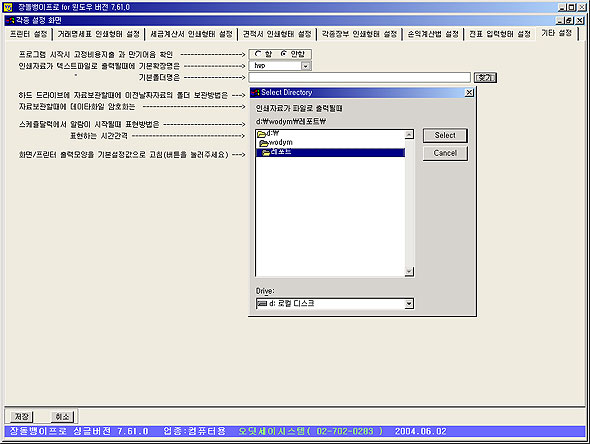Screen dimensions: 590x444
Task: Click the application icon in the main title bar
Action: (x=8, y=7)
